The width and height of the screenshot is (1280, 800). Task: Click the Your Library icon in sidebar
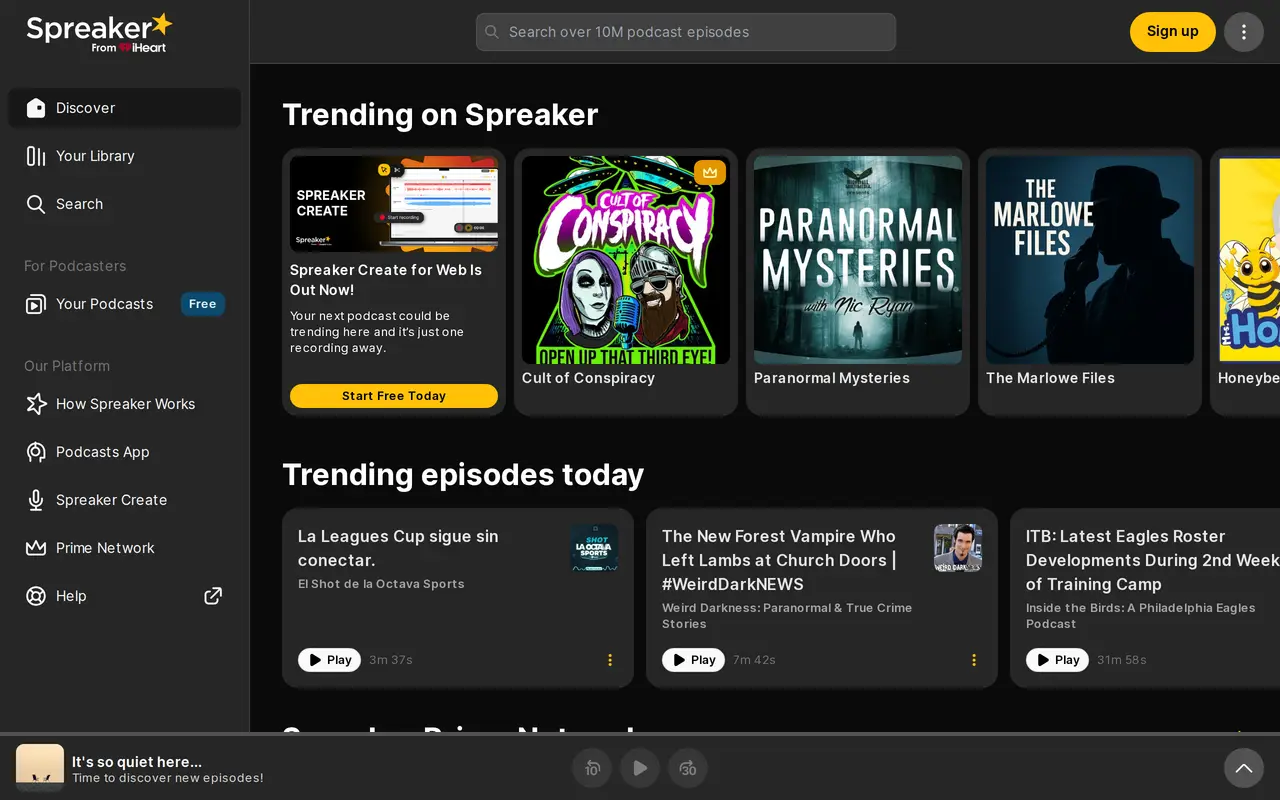(x=36, y=156)
